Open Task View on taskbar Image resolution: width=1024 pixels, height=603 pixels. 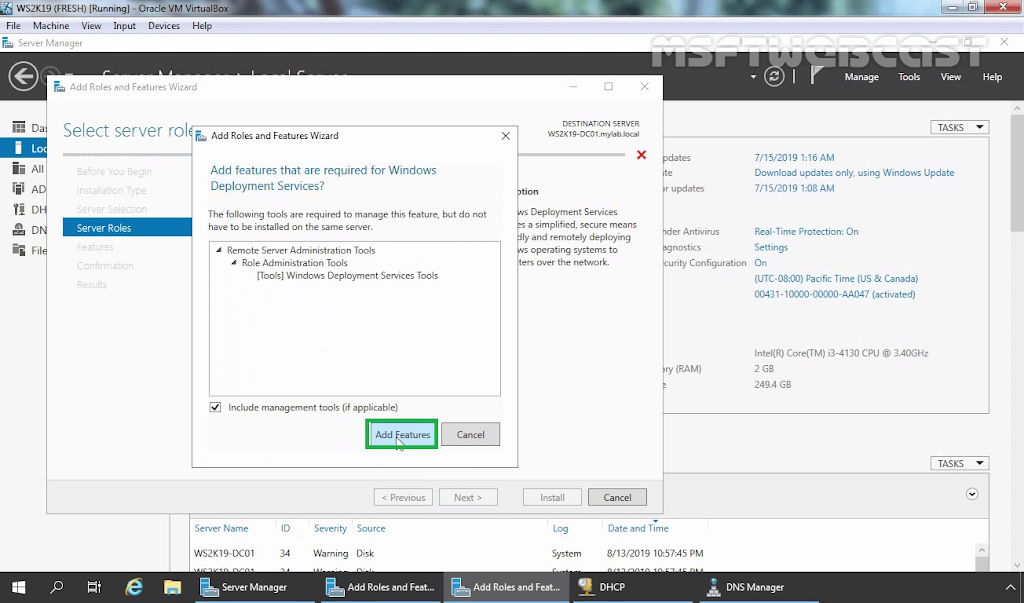[x=95, y=587]
